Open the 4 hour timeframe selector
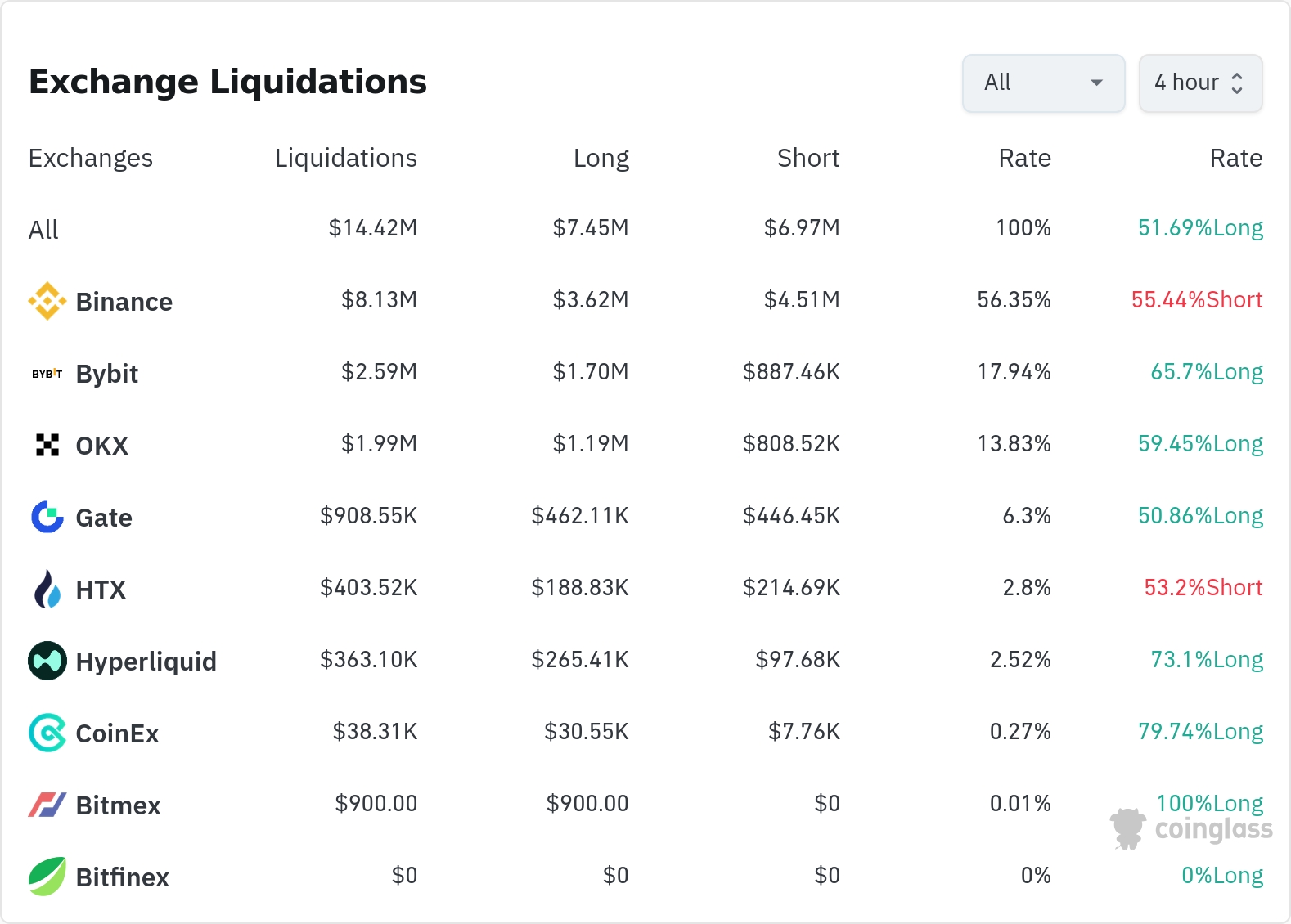The height and width of the screenshot is (924, 1291). [1200, 83]
